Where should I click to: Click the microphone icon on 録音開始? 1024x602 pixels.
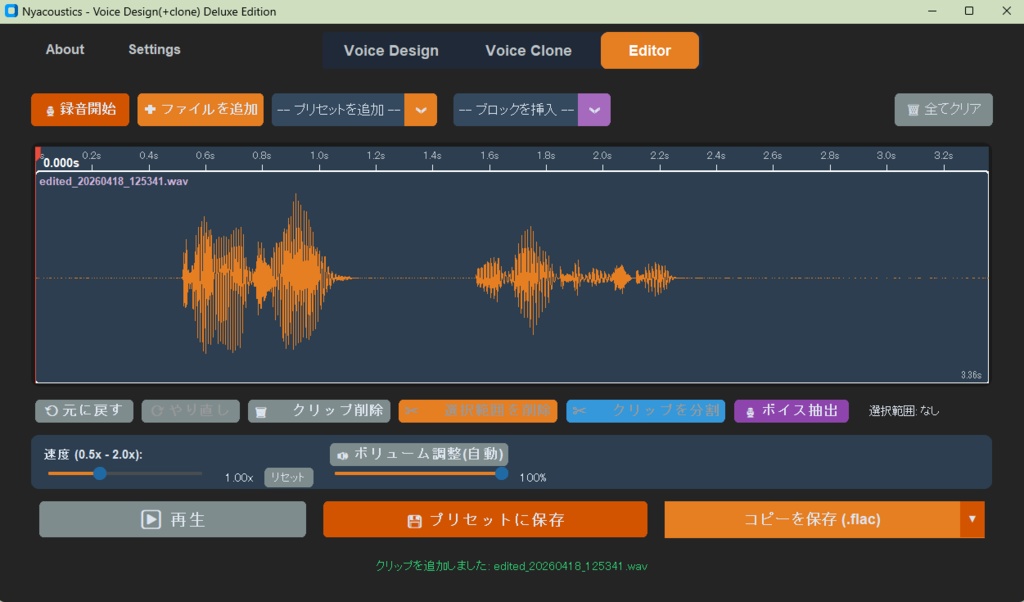point(49,110)
